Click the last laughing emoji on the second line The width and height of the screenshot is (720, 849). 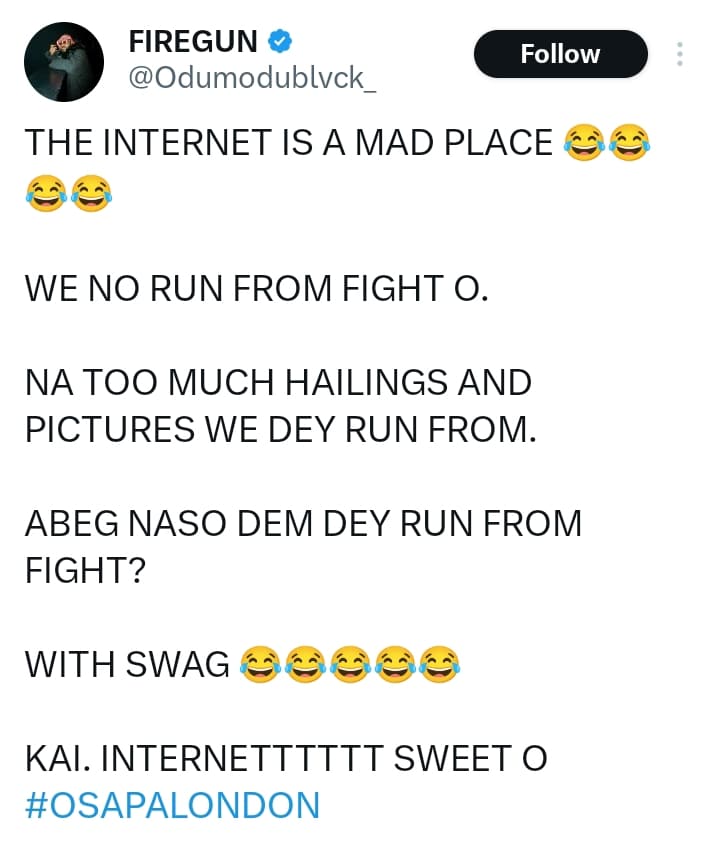pyautogui.click(x=91, y=193)
